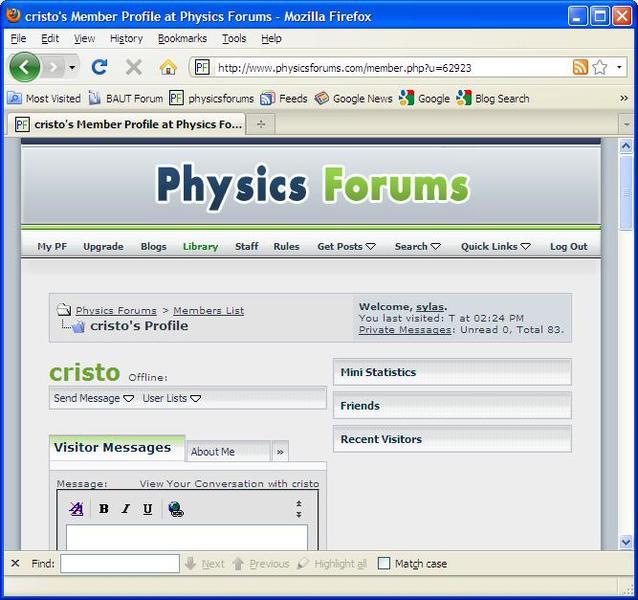
Task: Click the breadcrumb folder icon
Action: tap(64, 310)
